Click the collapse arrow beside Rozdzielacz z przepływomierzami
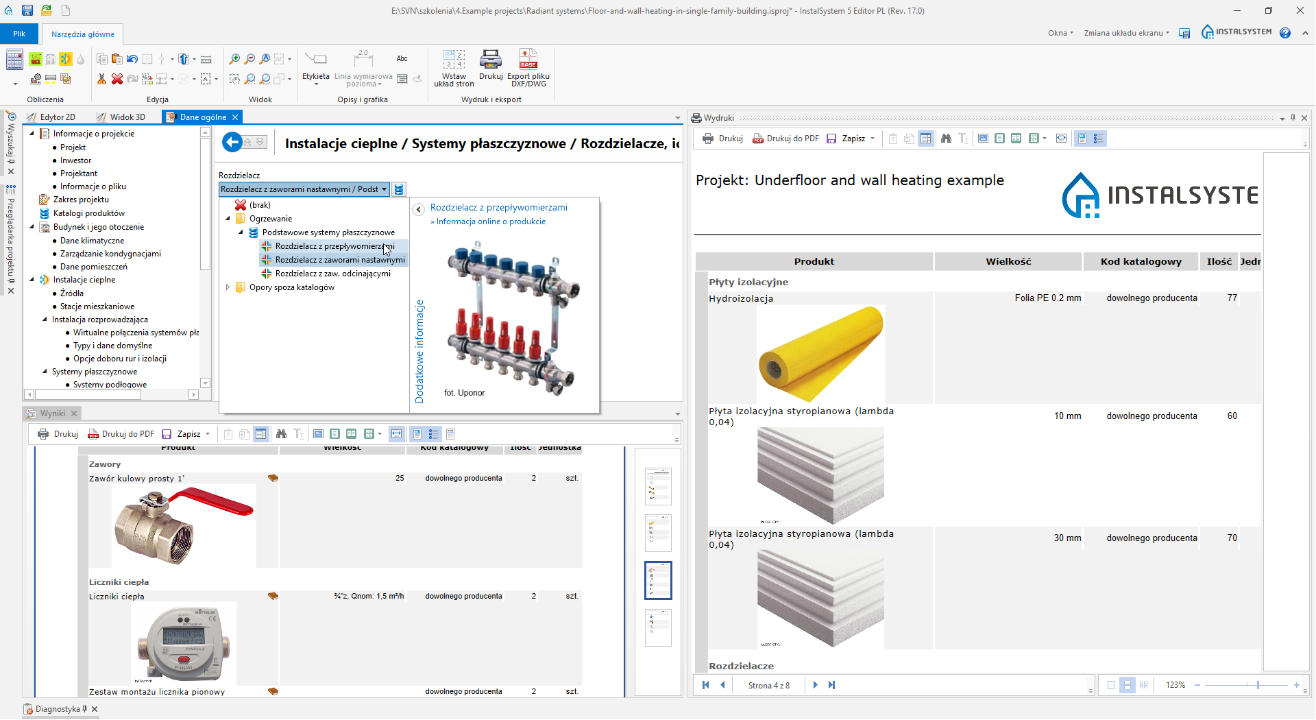Viewport: 1316px width, 720px height. click(x=419, y=209)
